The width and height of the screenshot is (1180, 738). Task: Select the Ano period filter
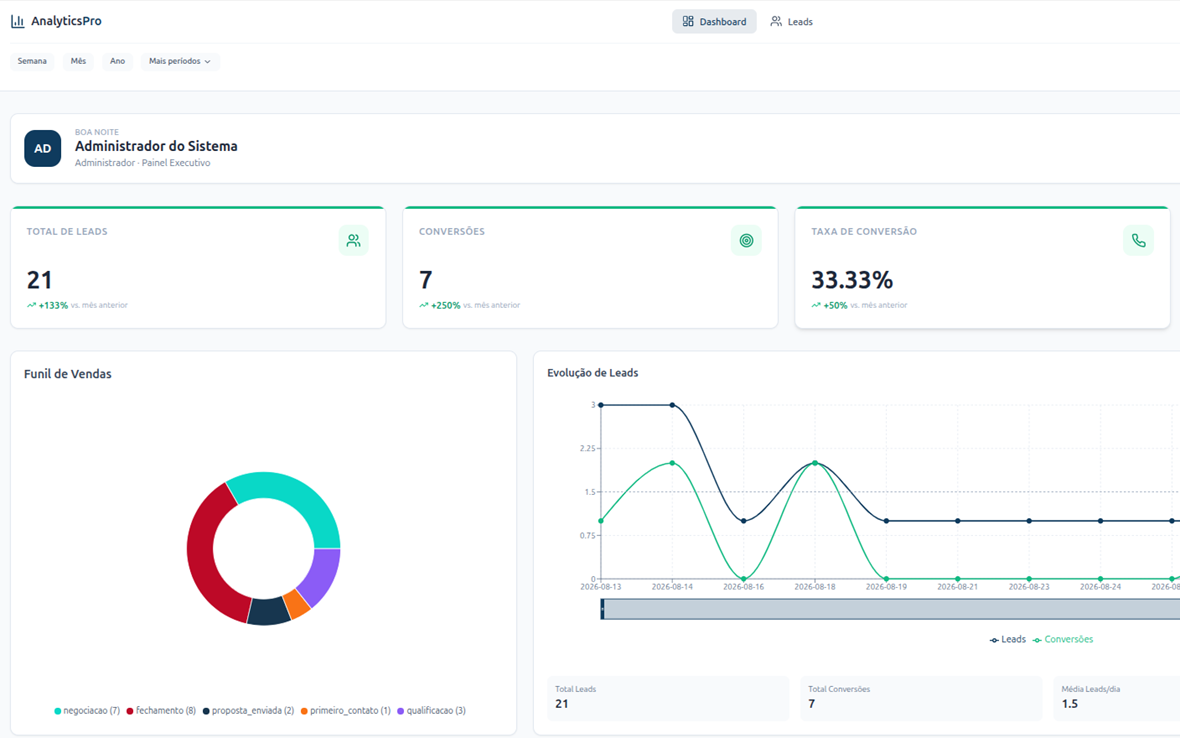117,61
